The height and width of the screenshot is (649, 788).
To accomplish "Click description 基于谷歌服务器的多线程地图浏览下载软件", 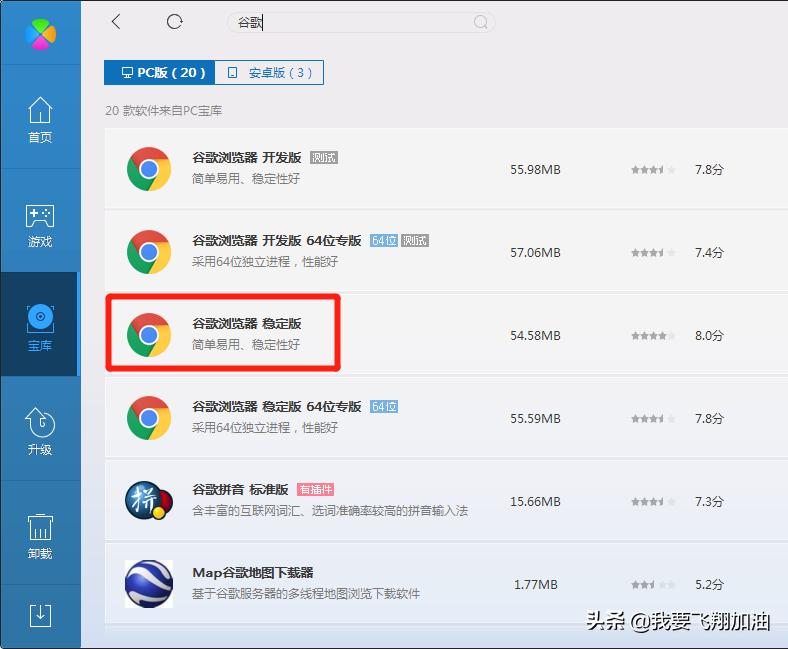I will (306, 594).
